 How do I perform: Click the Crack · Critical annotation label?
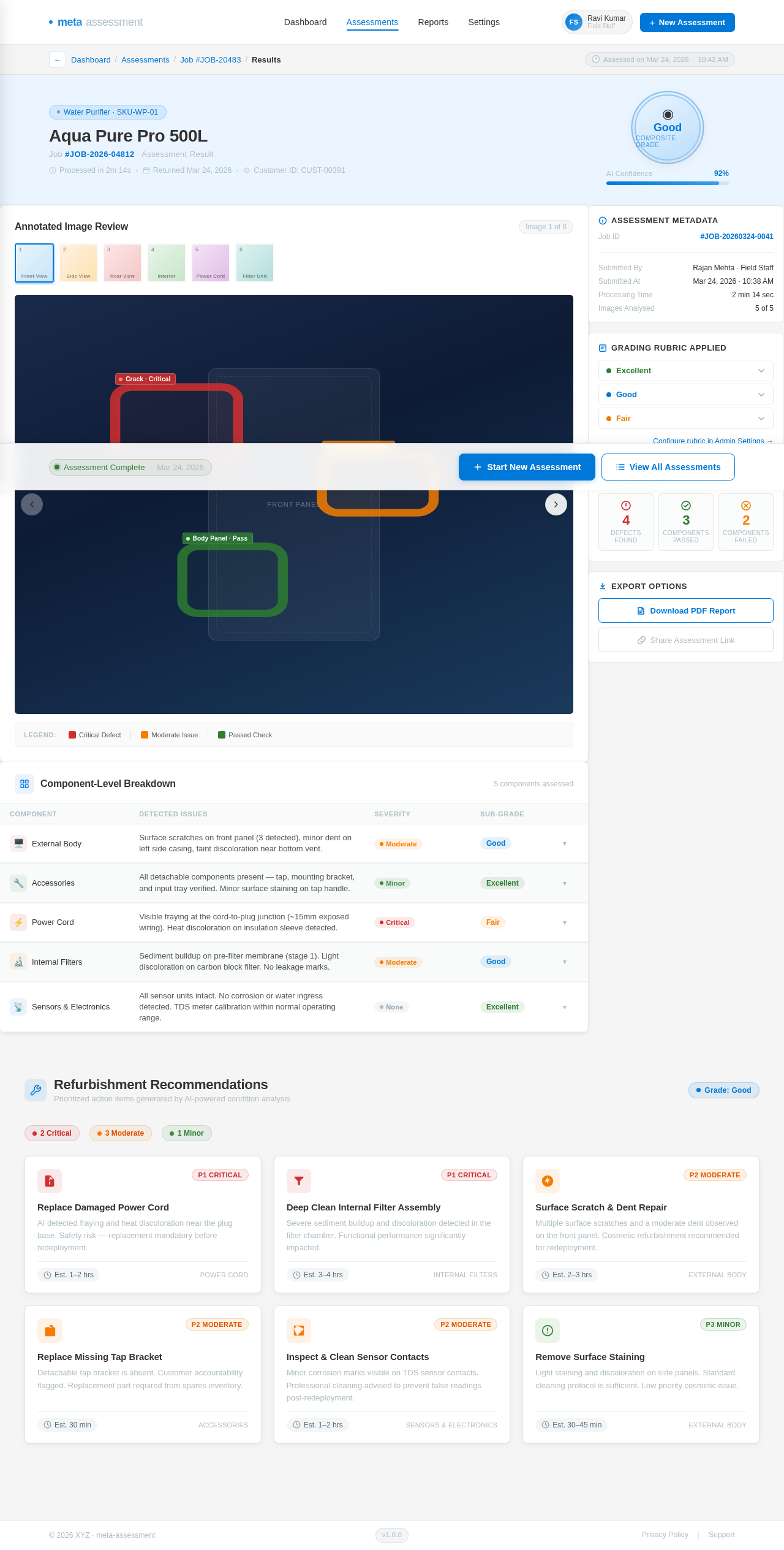[x=145, y=379]
